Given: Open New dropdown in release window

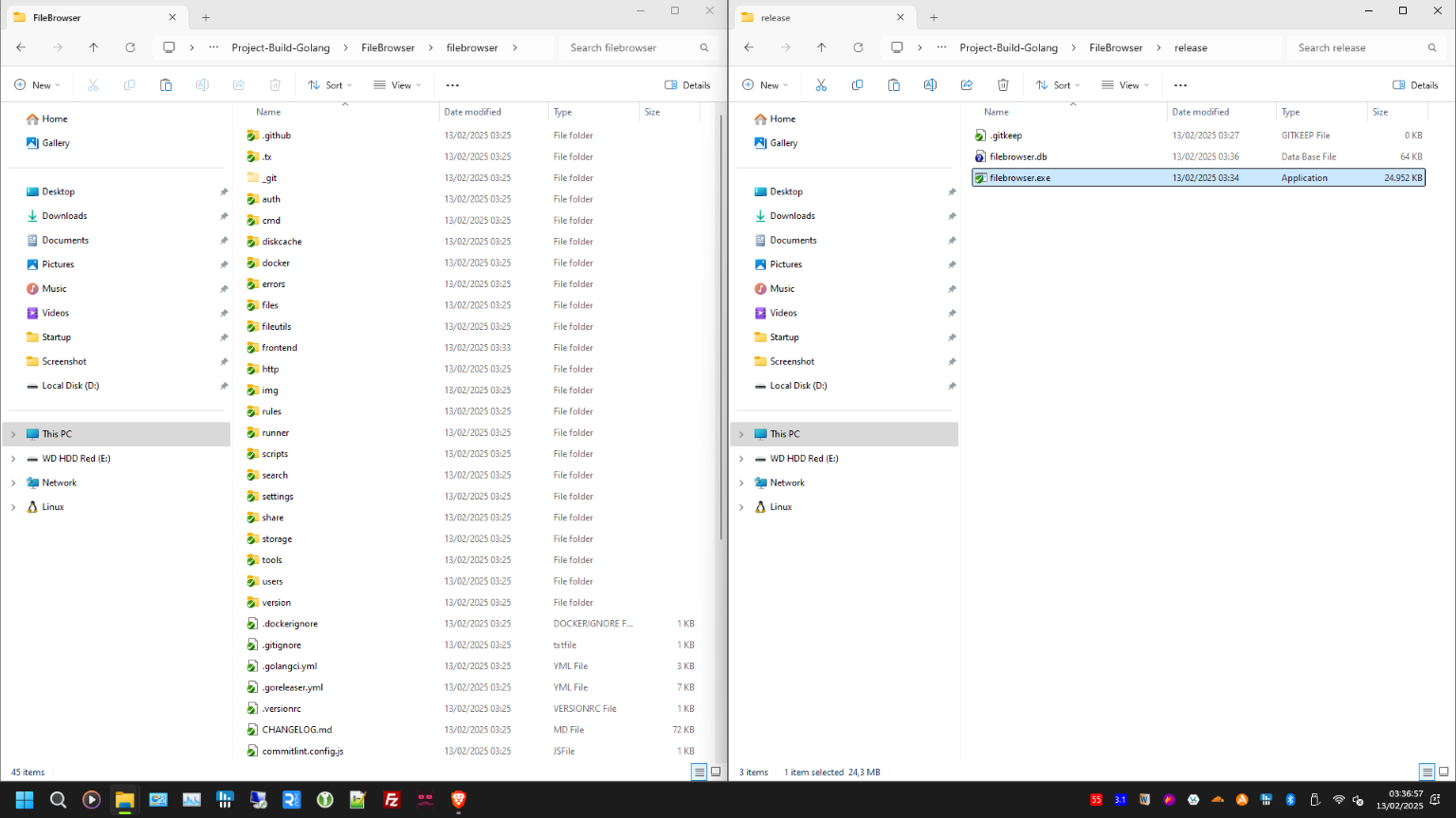Looking at the screenshot, I should click(x=765, y=85).
